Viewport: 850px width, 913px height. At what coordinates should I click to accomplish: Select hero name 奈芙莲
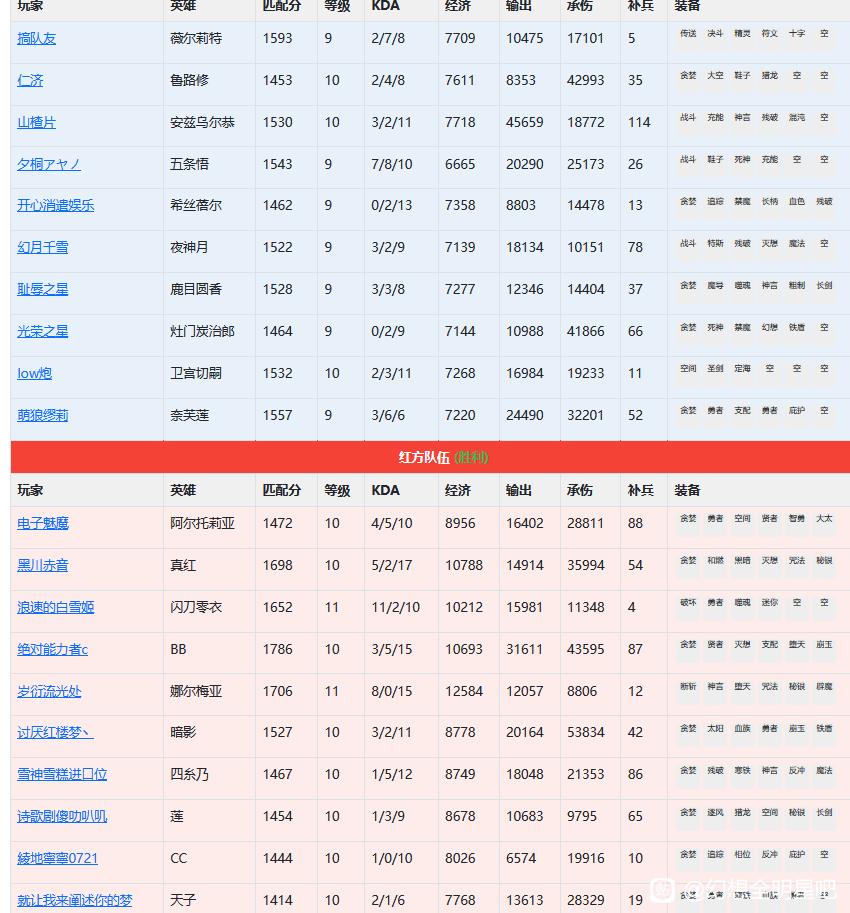click(x=190, y=415)
